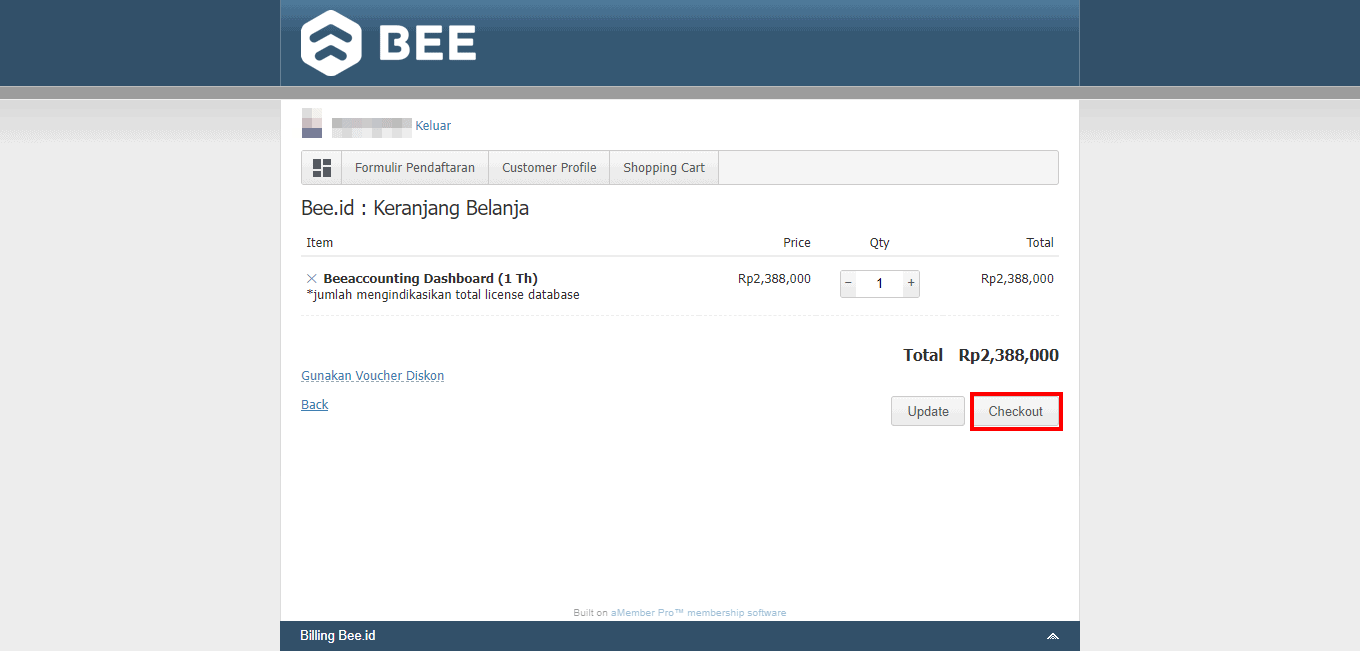This screenshot has width=1360, height=651.
Task: Click the Qty column header
Action: click(880, 243)
